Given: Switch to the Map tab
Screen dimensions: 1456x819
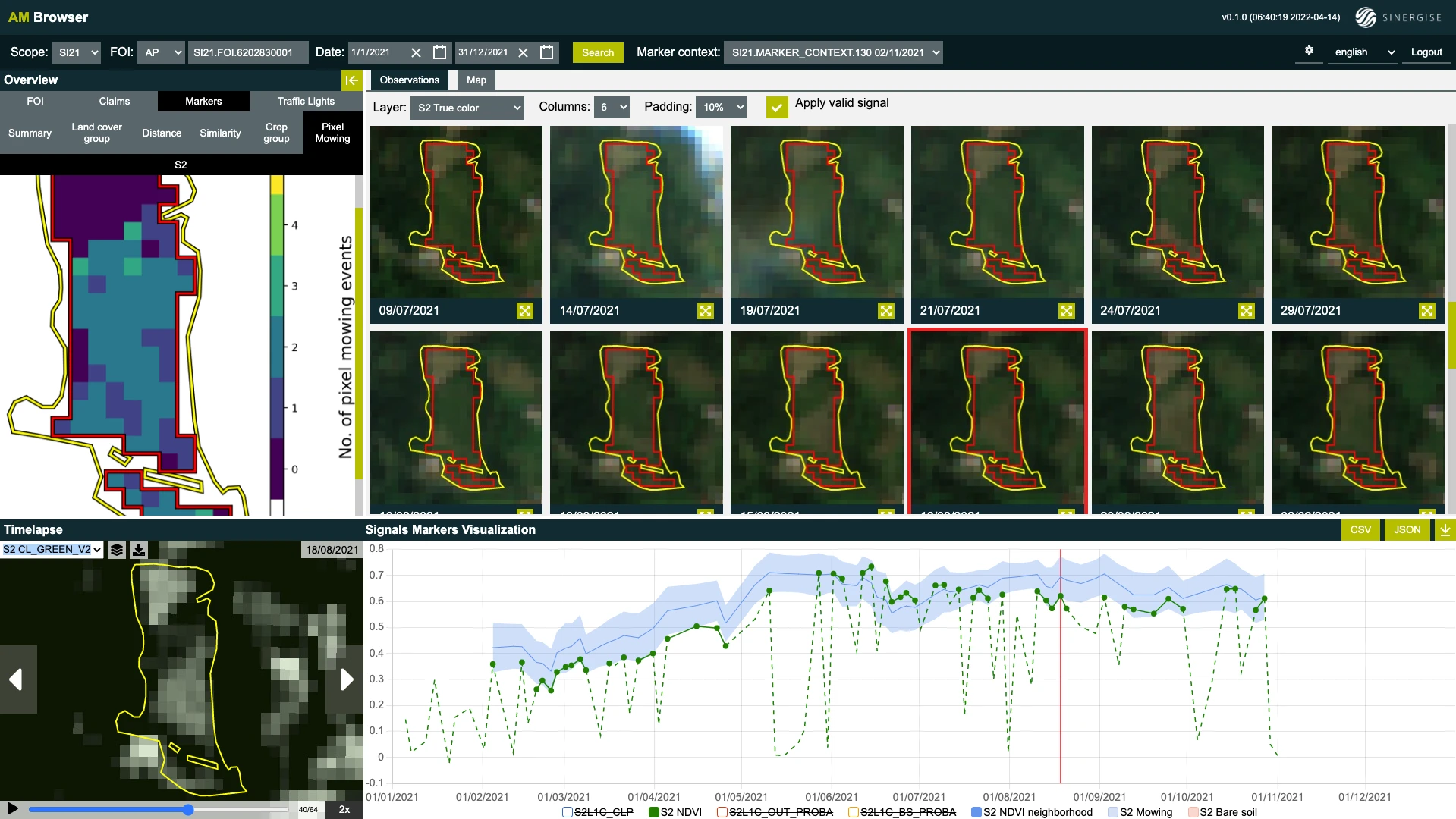Looking at the screenshot, I should point(476,80).
